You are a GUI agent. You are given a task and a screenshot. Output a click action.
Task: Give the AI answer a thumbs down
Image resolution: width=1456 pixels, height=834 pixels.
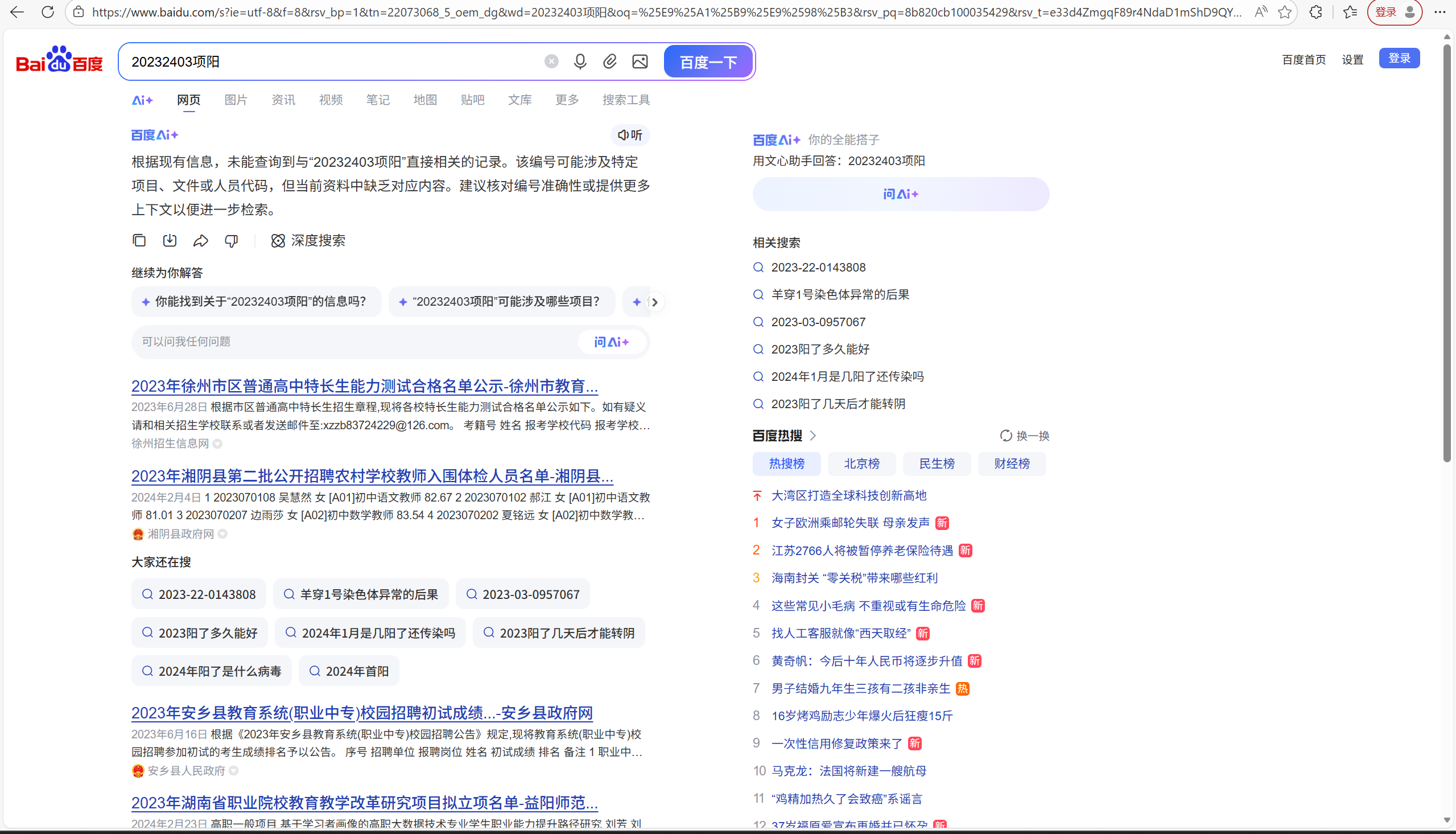[x=231, y=241]
